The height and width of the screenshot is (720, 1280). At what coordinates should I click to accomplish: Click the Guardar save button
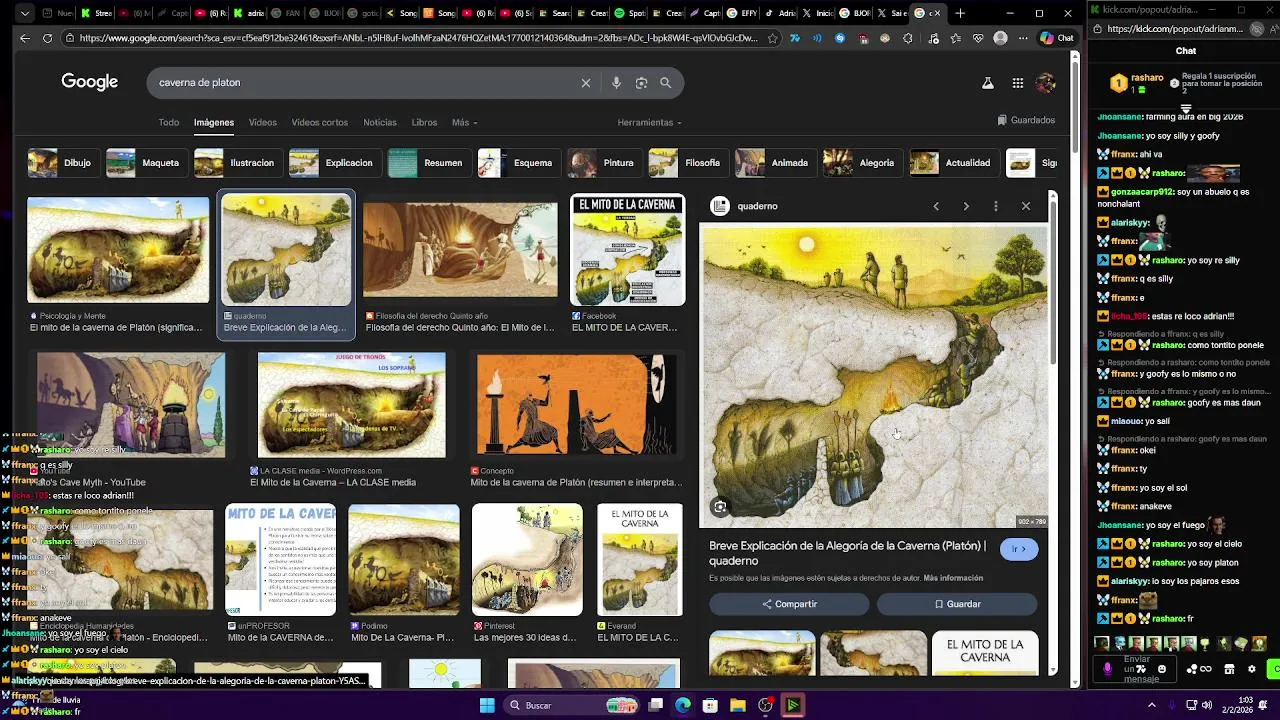[957, 604]
